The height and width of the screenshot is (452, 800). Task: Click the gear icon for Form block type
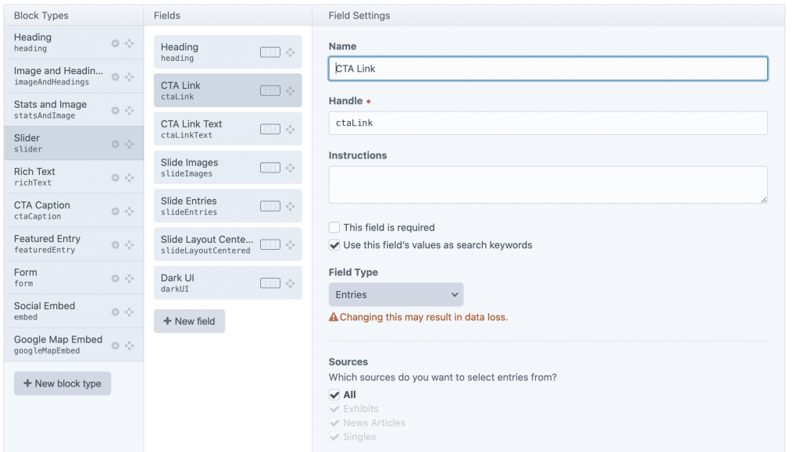tap(115, 279)
